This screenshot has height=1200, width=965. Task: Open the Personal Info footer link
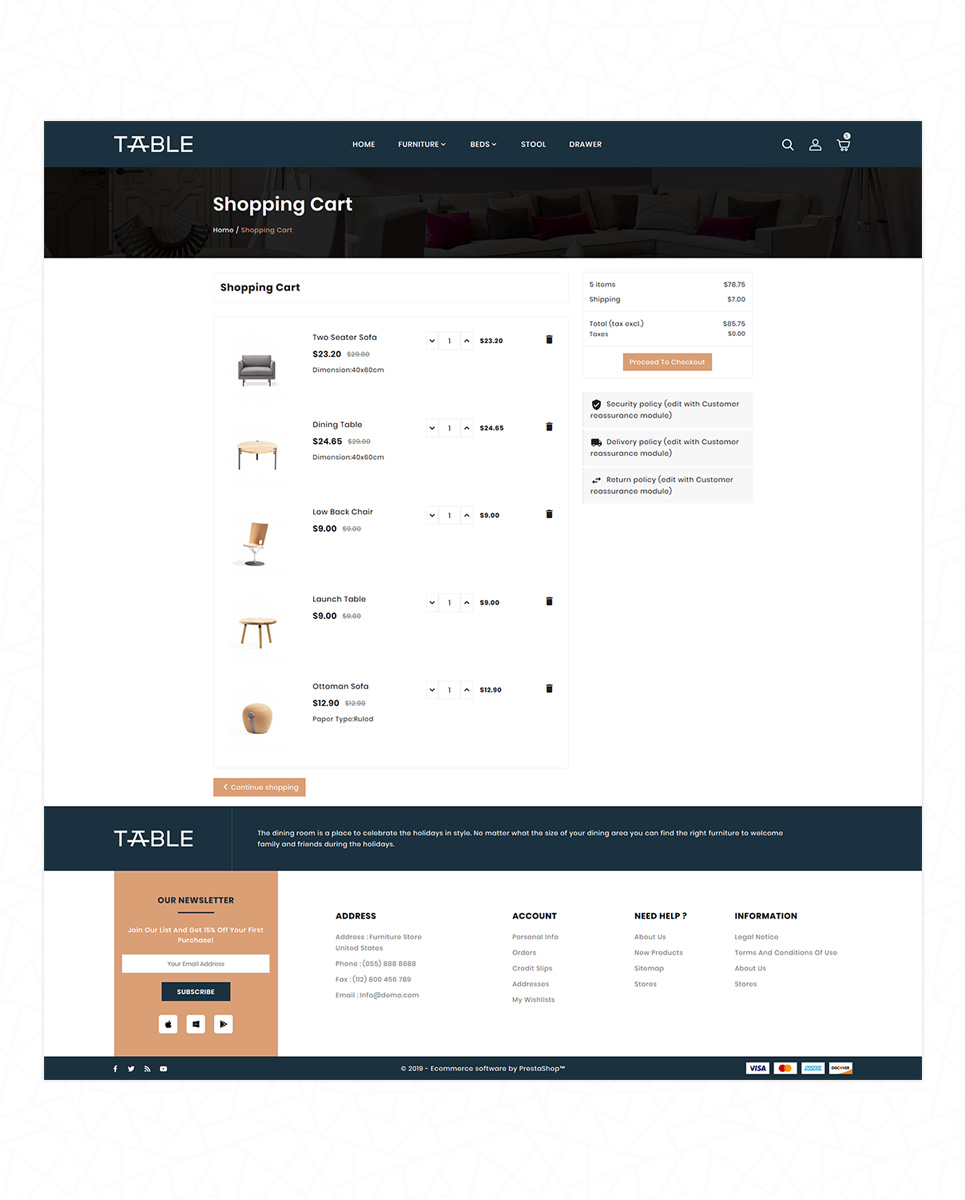535,937
